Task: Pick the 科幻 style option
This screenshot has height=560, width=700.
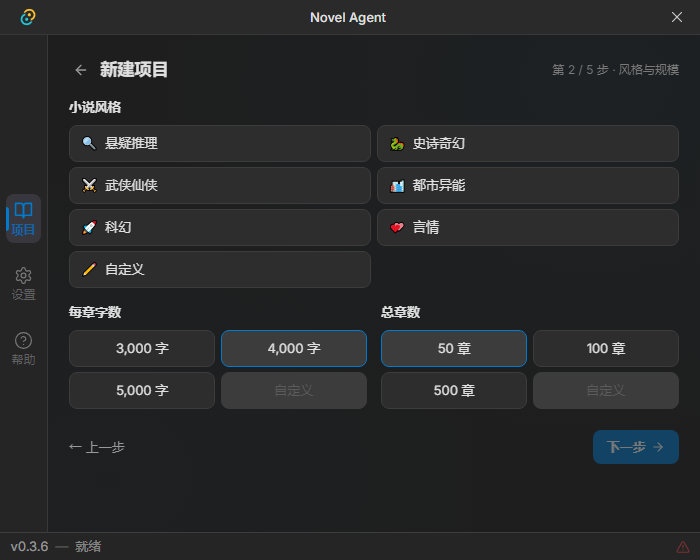Action: [x=220, y=227]
